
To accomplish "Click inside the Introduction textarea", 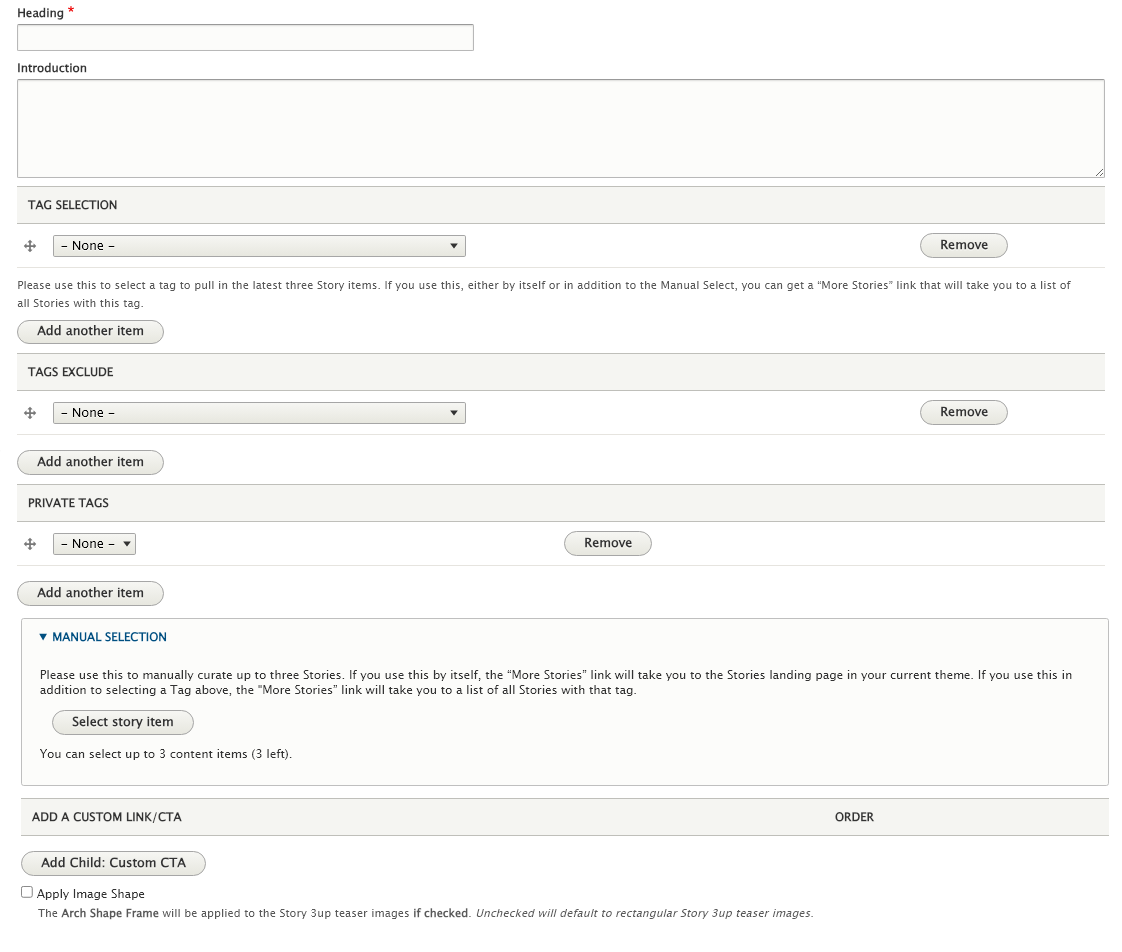I will coord(561,129).
